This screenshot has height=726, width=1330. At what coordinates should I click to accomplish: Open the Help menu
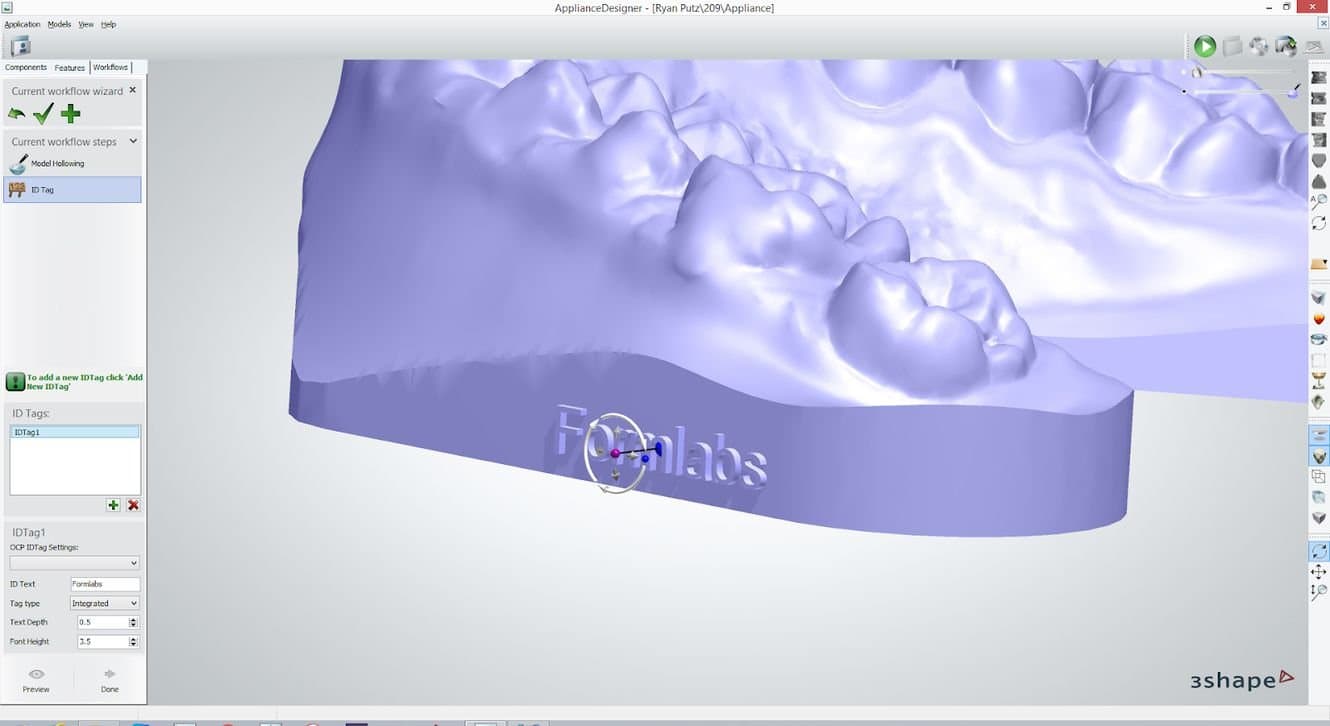[x=109, y=24]
